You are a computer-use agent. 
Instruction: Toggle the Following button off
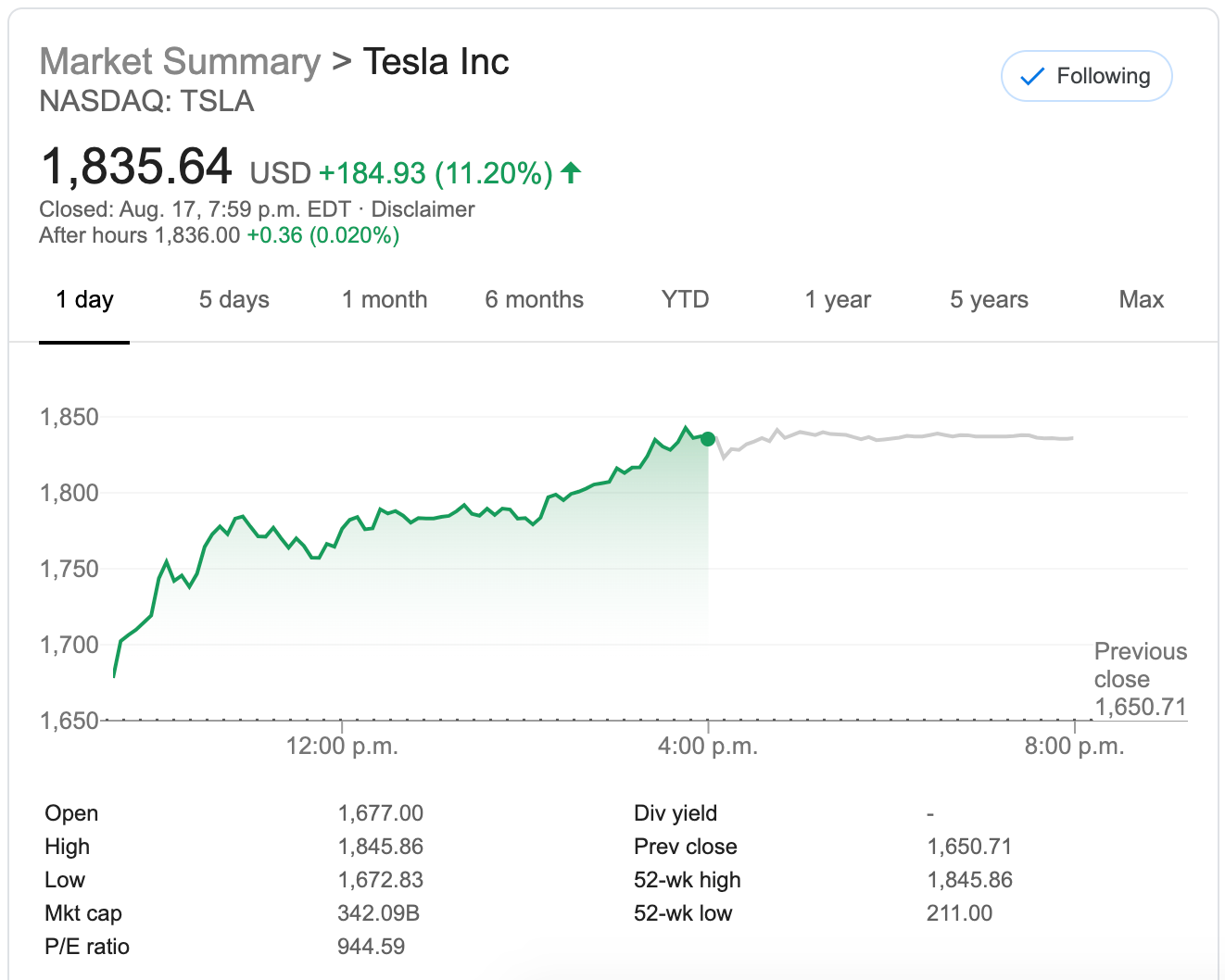pos(1086,76)
